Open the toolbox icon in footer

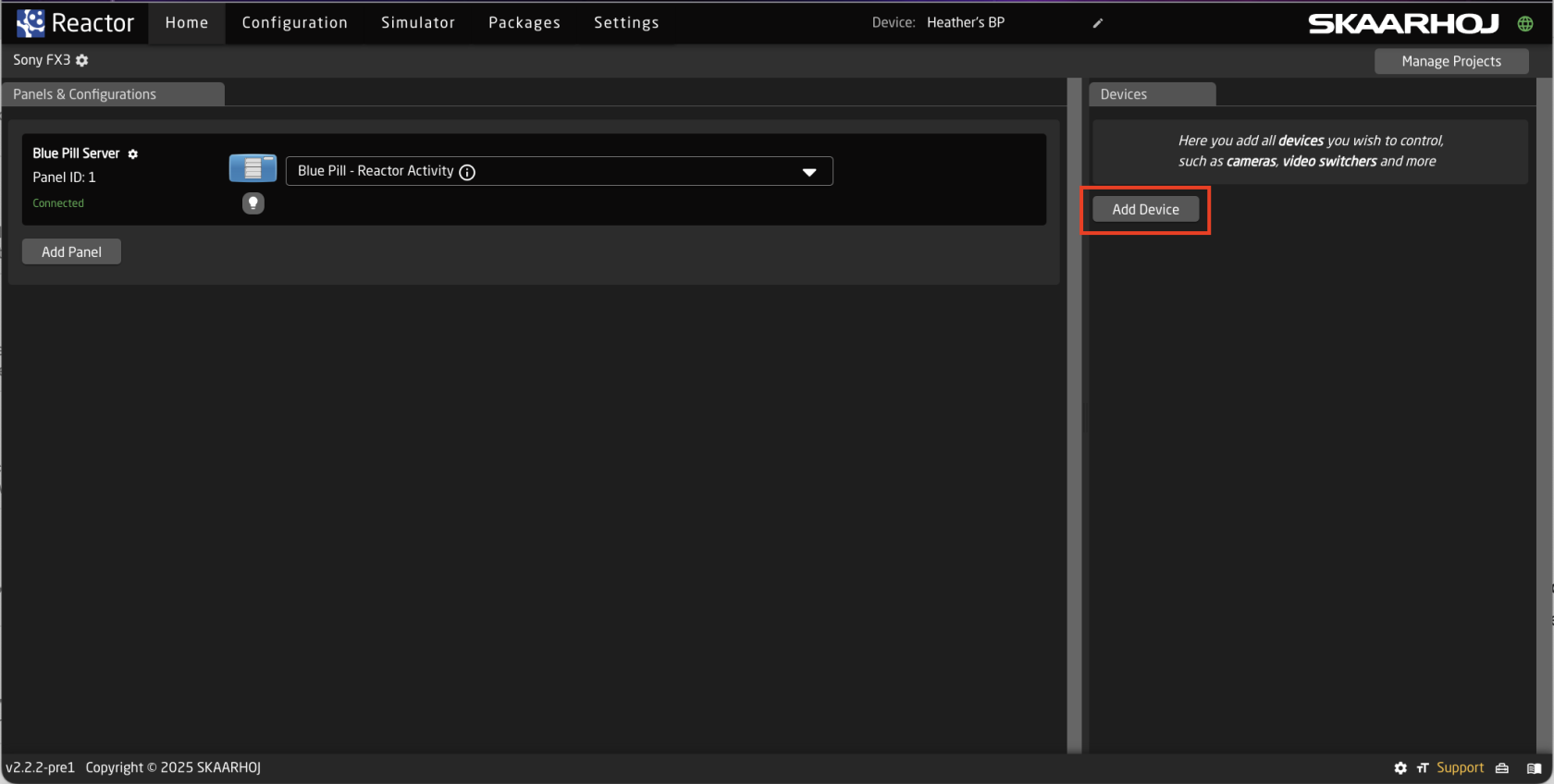1502,768
